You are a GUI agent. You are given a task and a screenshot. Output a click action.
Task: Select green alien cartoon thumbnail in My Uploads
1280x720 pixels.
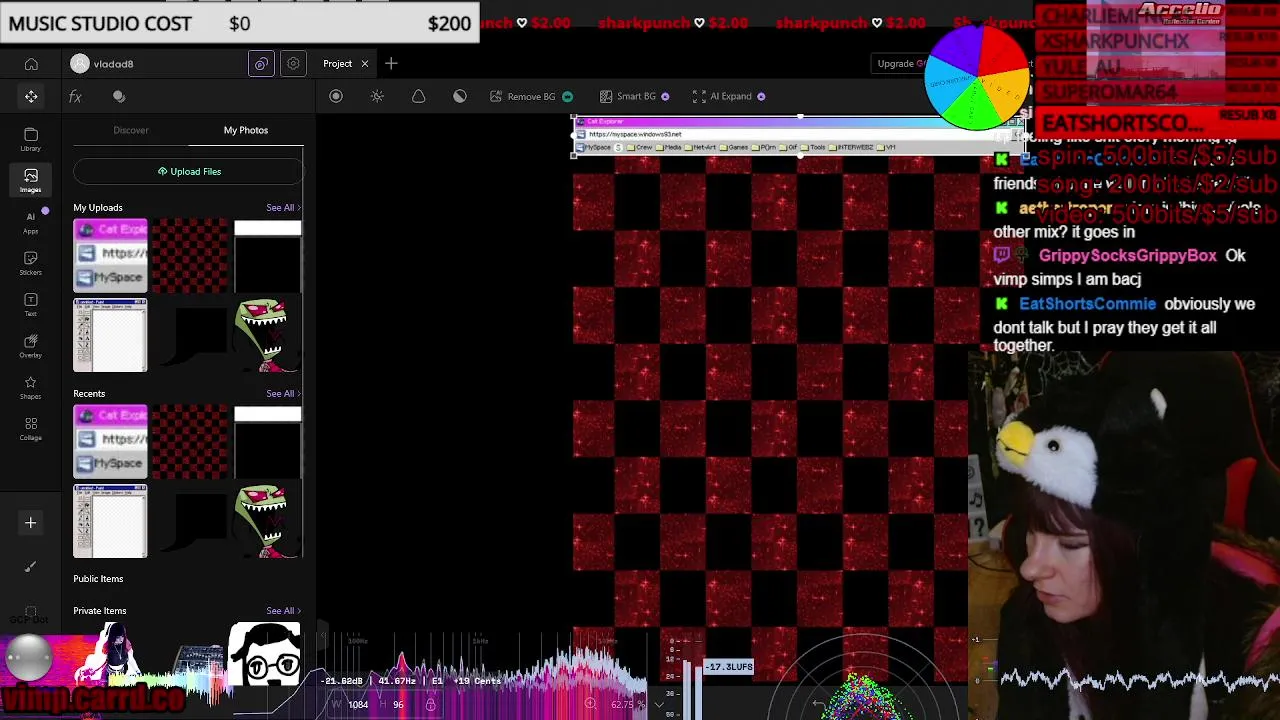[x=267, y=335]
